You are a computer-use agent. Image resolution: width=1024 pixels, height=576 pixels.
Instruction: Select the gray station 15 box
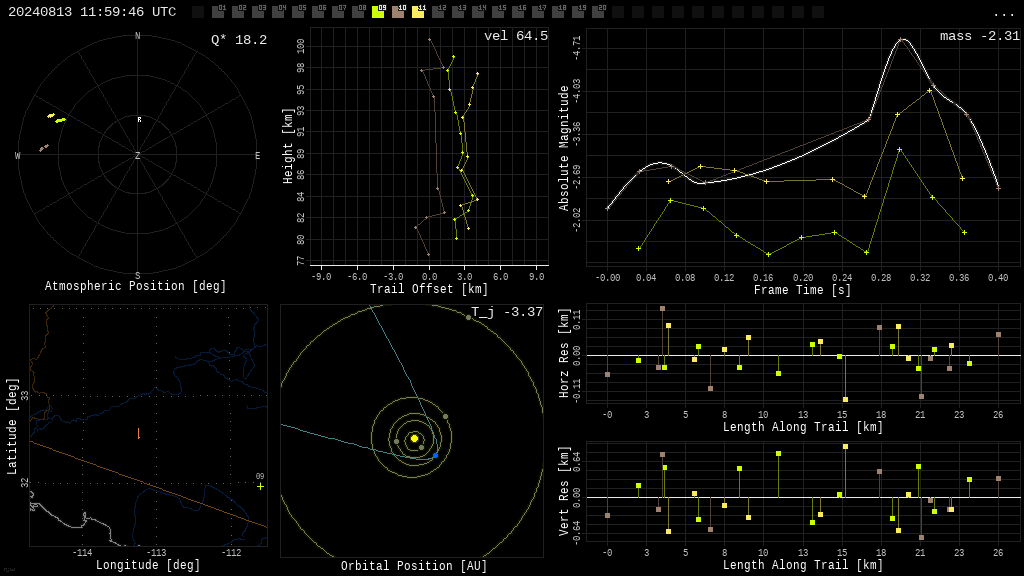pos(498,11)
